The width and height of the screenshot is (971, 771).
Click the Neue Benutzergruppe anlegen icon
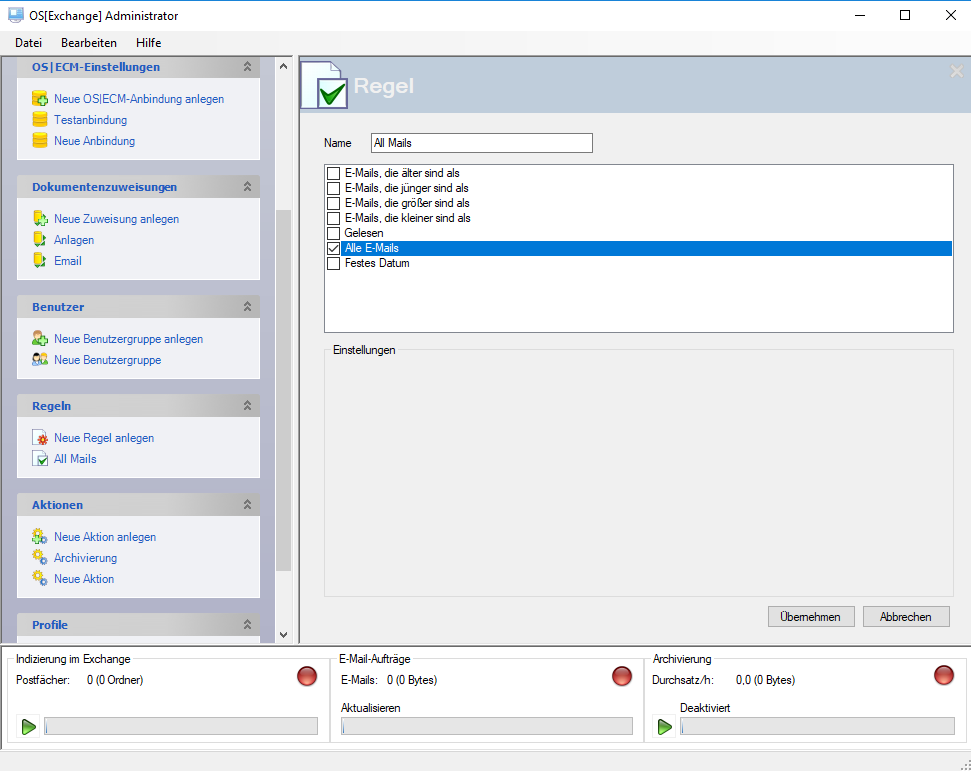(x=40, y=339)
